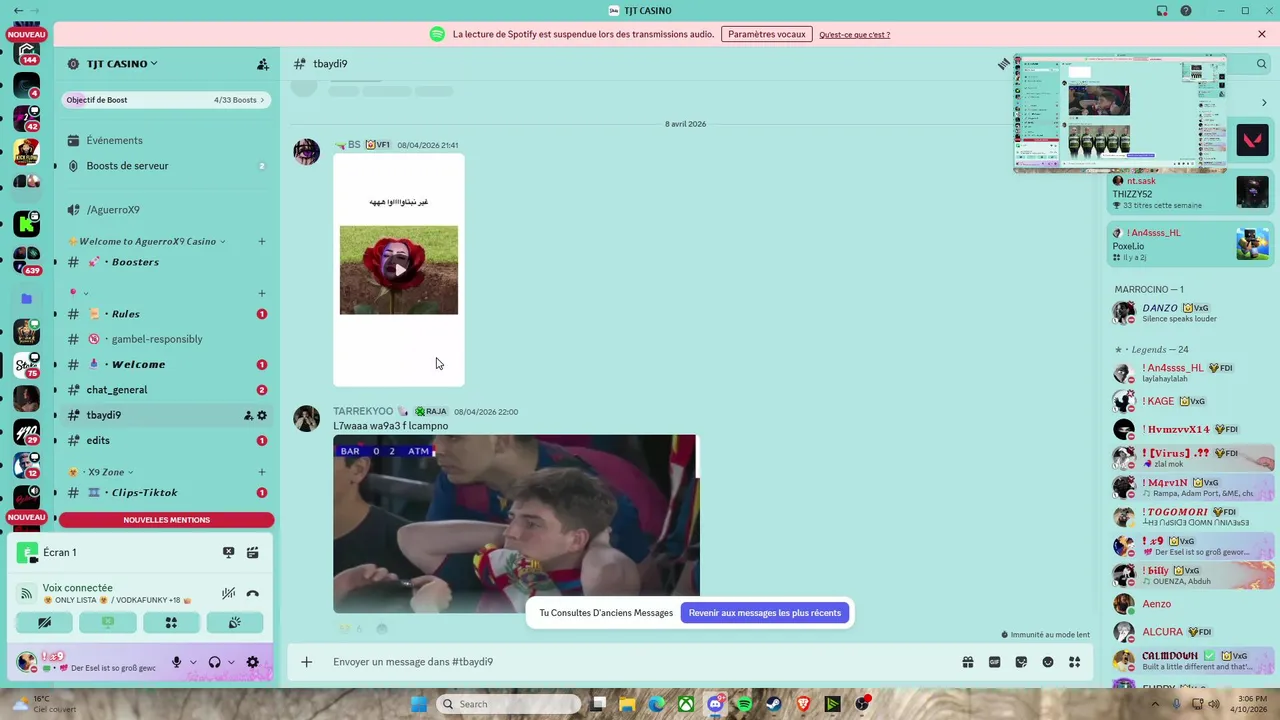Open user settings gear
The image size is (1280, 720).
(253, 662)
